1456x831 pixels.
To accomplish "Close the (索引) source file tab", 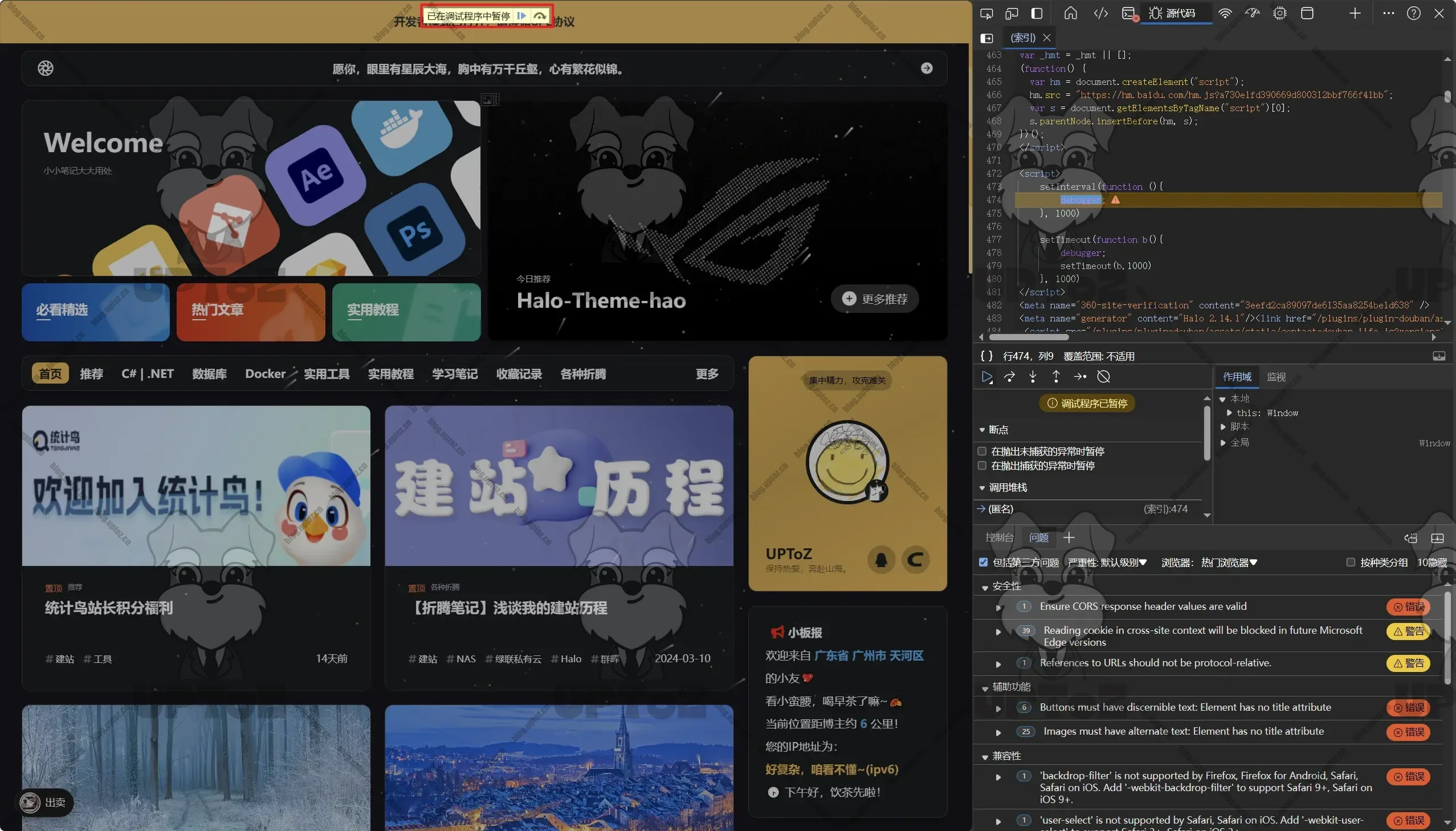I will [x=1046, y=38].
